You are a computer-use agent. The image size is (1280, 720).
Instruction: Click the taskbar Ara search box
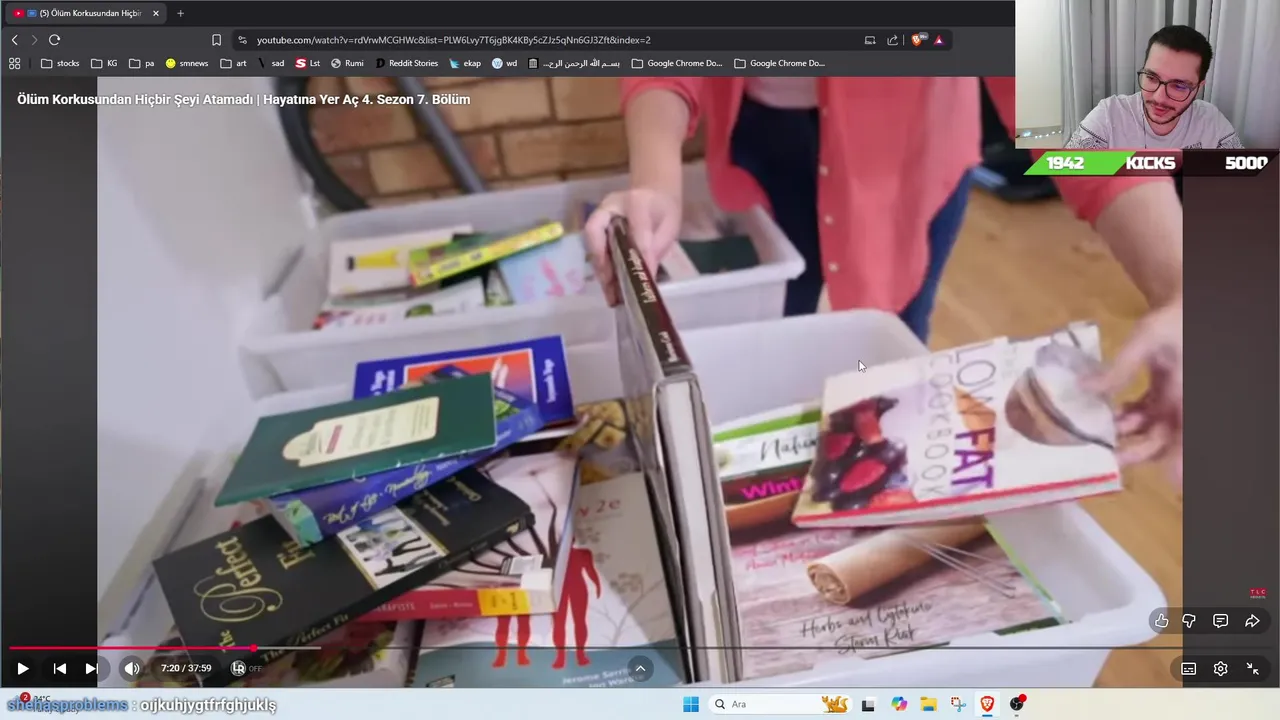click(x=780, y=704)
